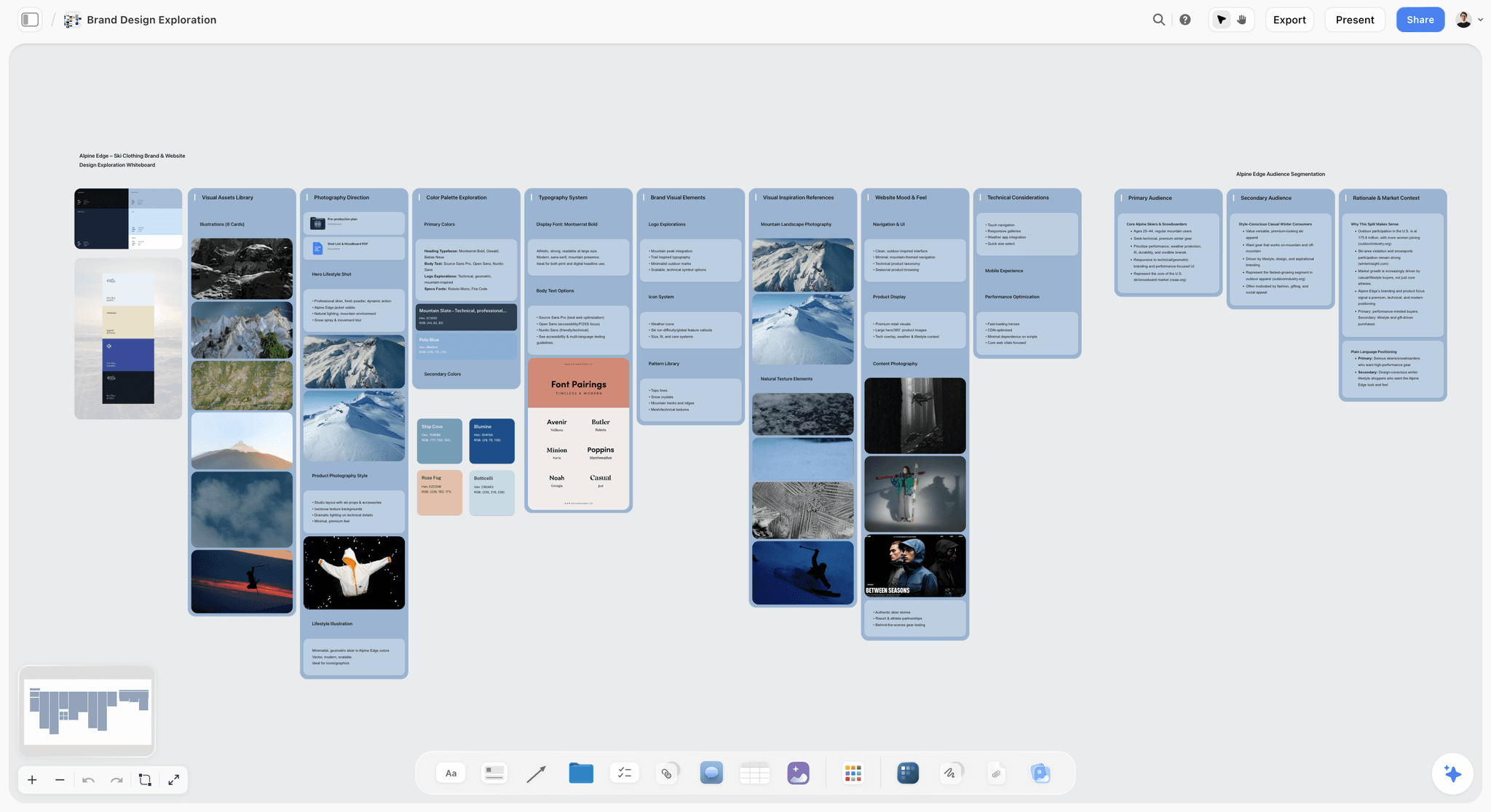Zoom in with the plus button

pyautogui.click(x=32, y=780)
